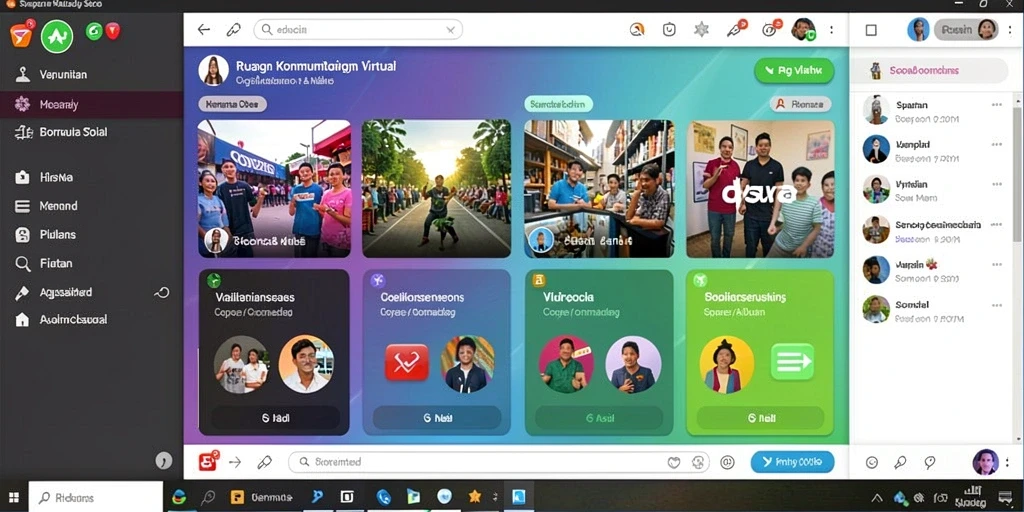Open the star icon in top toolbar
This screenshot has width=1024, height=512.
tap(701, 29)
